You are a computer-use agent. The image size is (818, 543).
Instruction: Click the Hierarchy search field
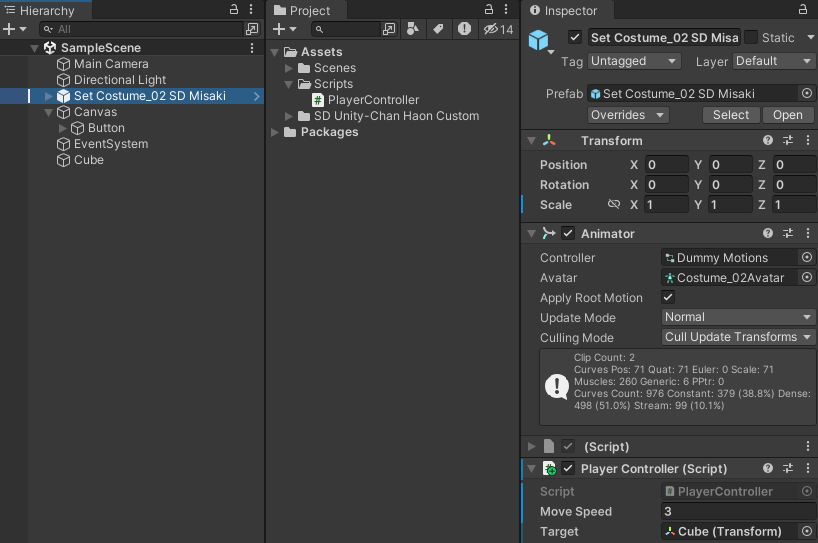coord(142,29)
